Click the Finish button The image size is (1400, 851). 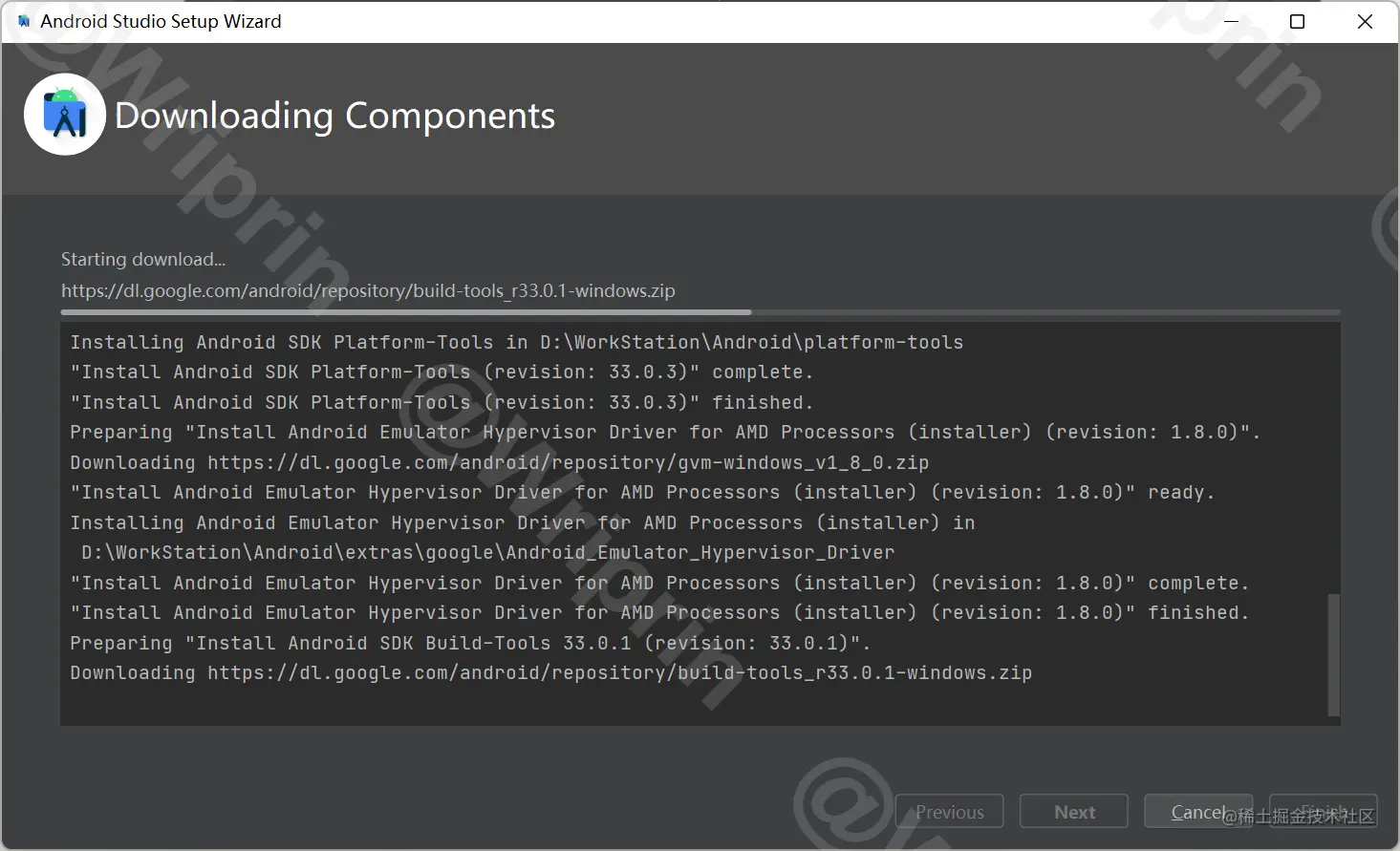pyautogui.click(x=1324, y=812)
